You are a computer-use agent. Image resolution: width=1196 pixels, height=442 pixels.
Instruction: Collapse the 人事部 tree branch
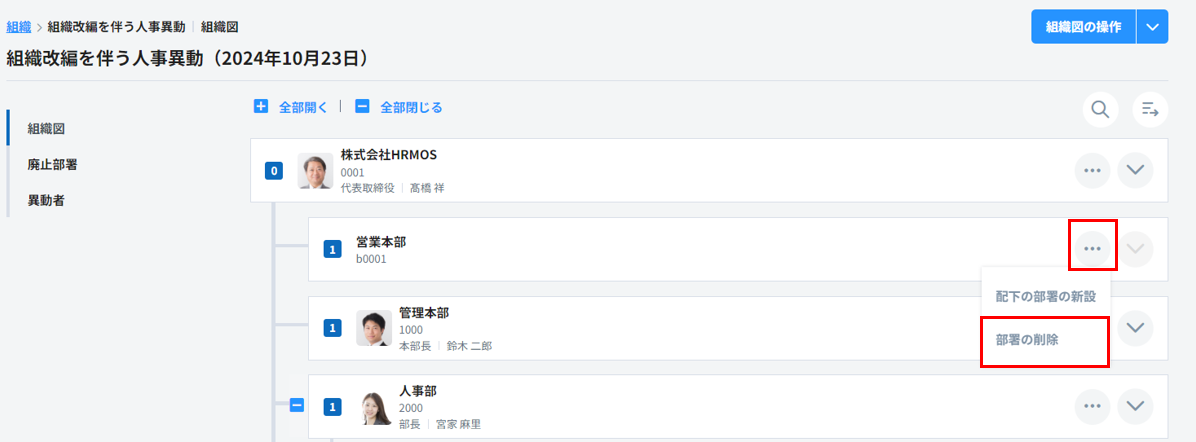[296, 406]
